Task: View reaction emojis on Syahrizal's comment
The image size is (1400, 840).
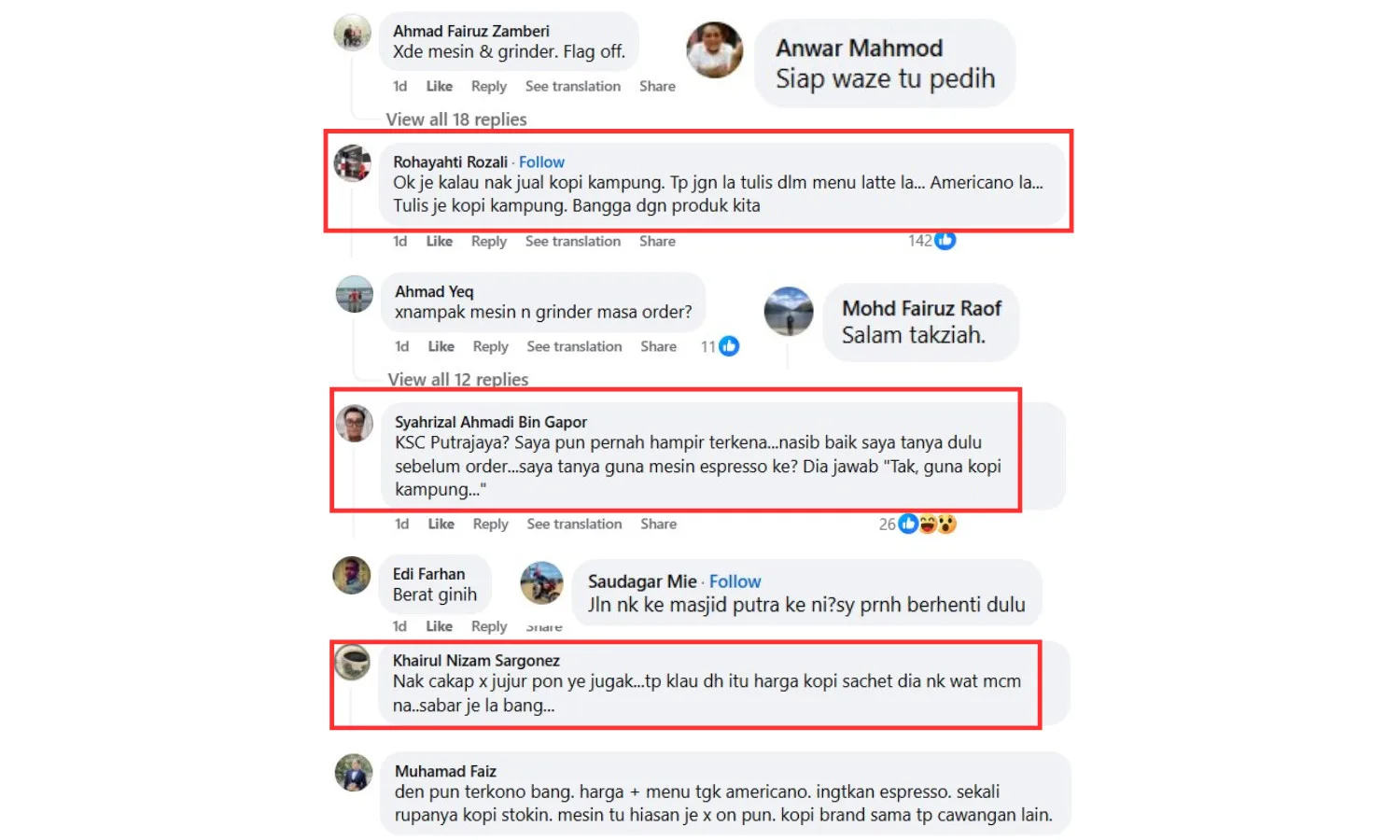Action: (918, 525)
